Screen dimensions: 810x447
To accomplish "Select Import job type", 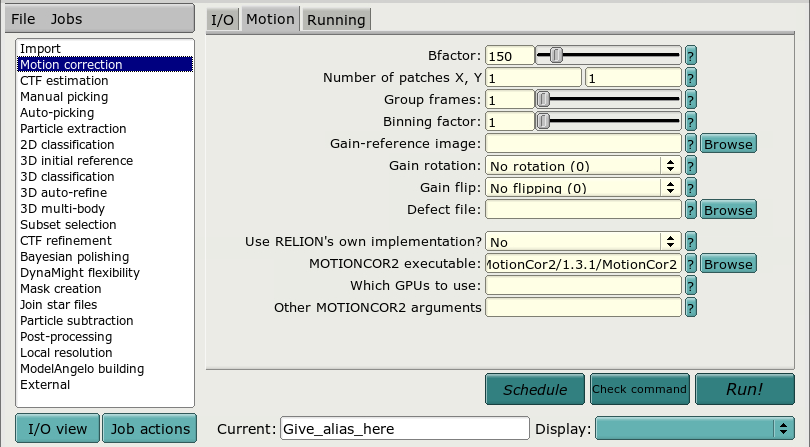I will point(105,49).
